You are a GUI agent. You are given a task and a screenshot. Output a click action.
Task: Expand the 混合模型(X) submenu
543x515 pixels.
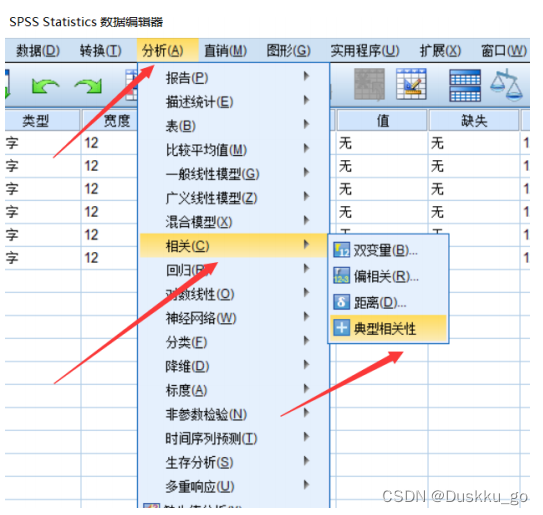234,222
